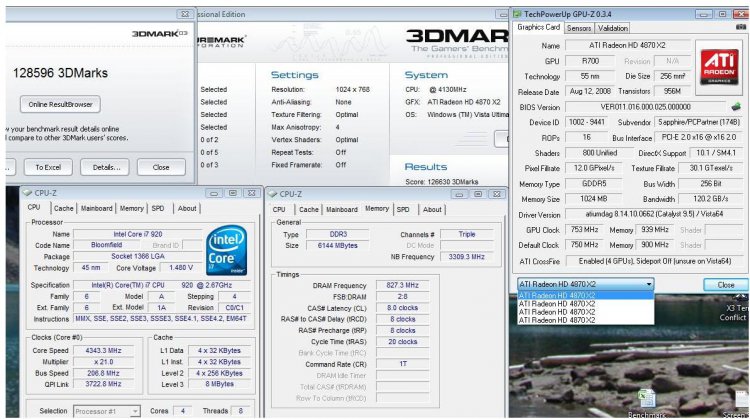750x419 pixels.
Task: Click the Intel Core i7 logo in CPU-Z
Action: click(x=226, y=250)
